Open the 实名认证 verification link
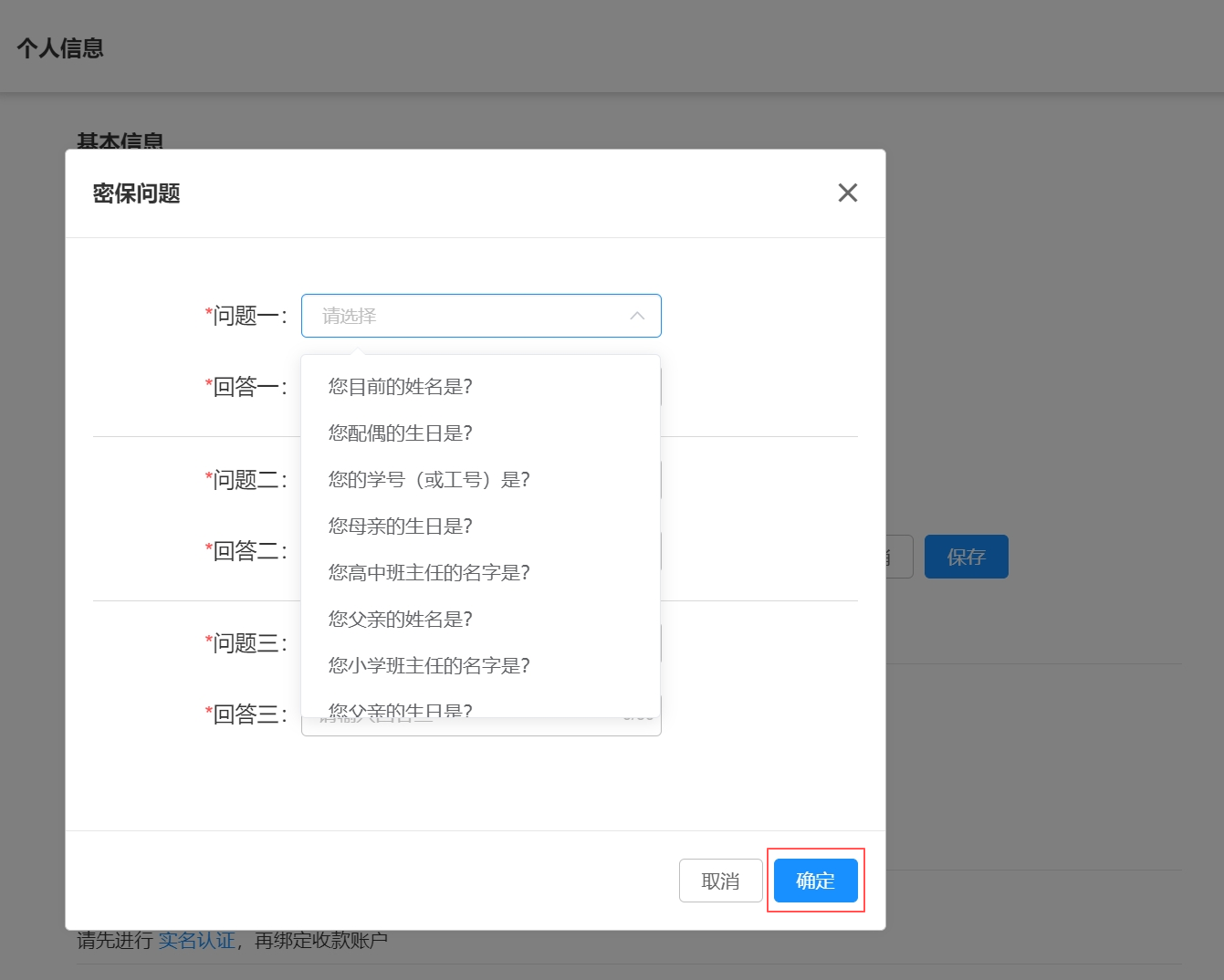The height and width of the screenshot is (980, 1224). (196, 939)
